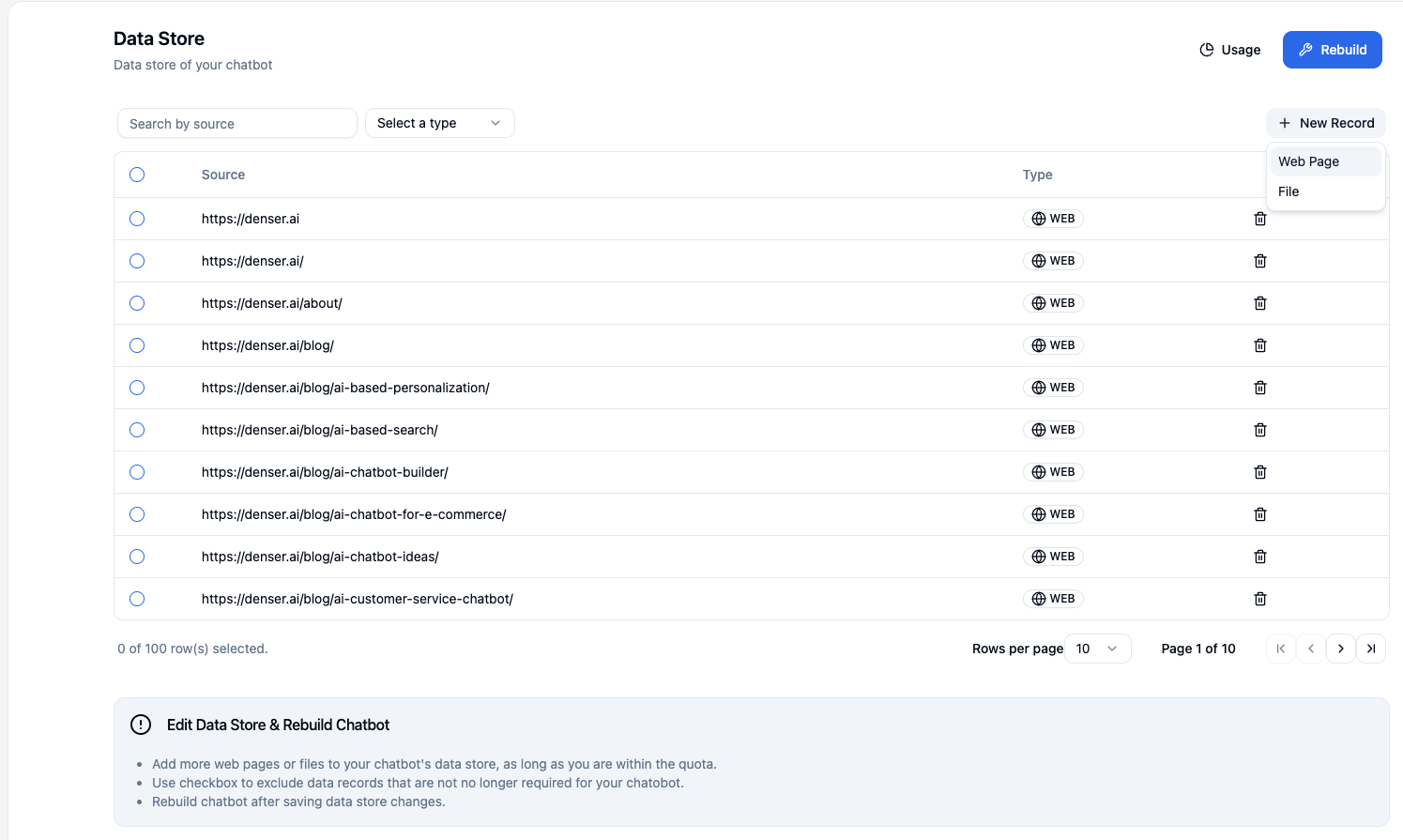The image size is (1403, 840).
Task: Click the blue Rebuild button
Action: pyautogui.click(x=1332, y=50)
